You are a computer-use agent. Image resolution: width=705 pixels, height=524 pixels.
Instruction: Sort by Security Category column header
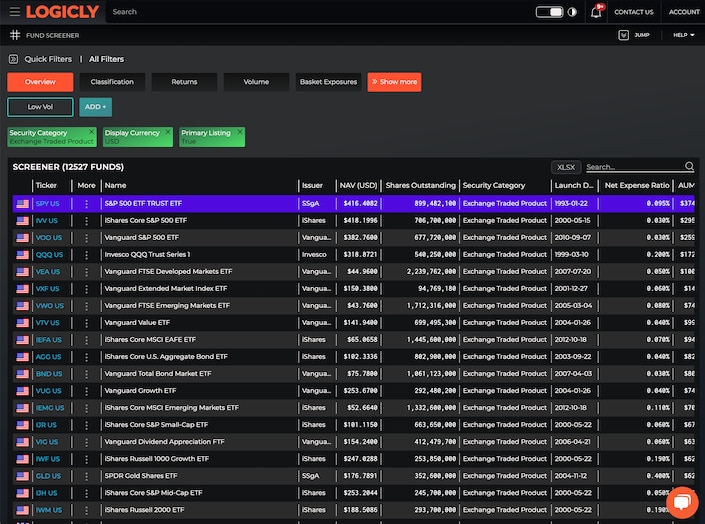494,185
